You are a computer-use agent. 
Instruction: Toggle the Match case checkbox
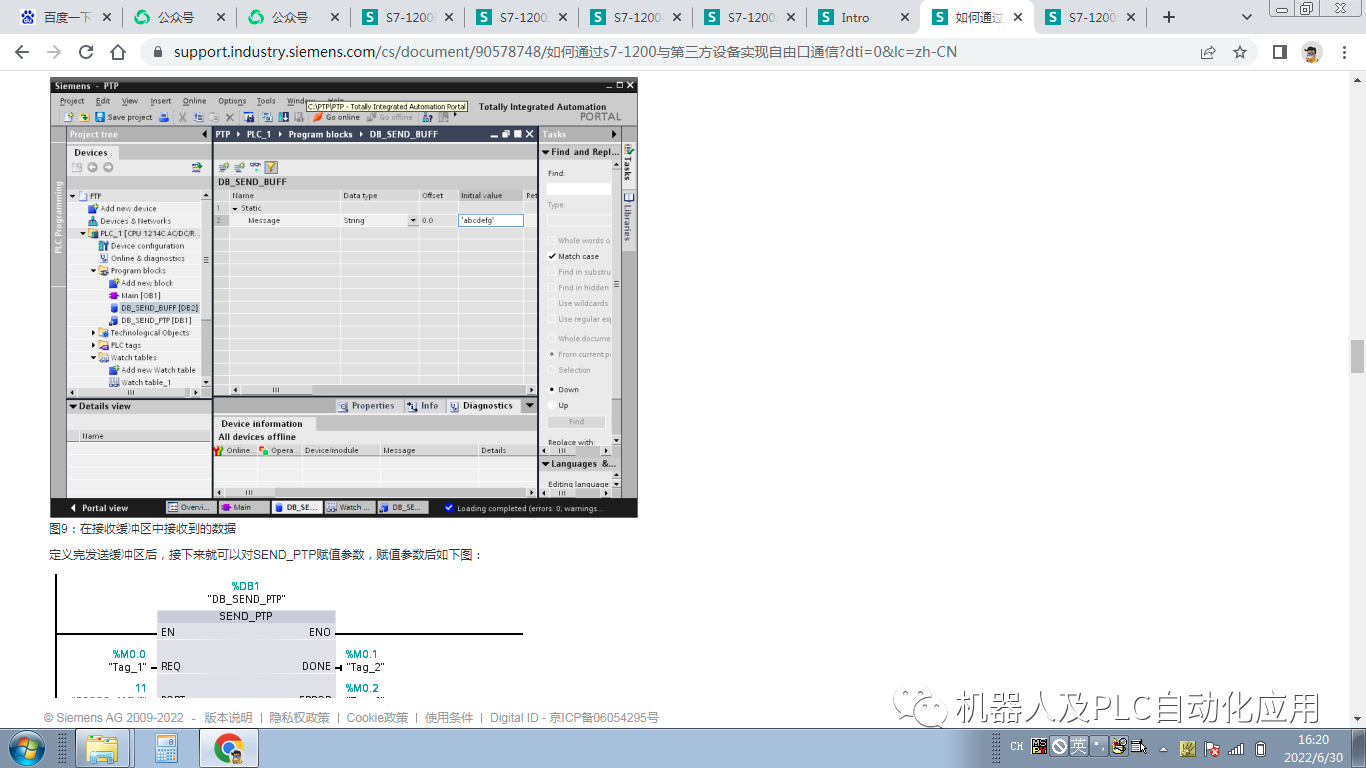click(x=551, y=256)
